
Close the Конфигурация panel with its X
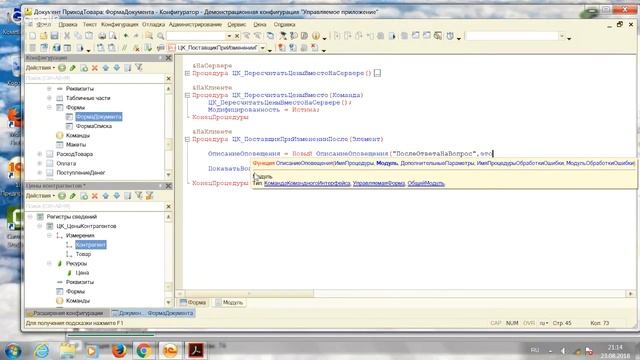click(168, 58)
